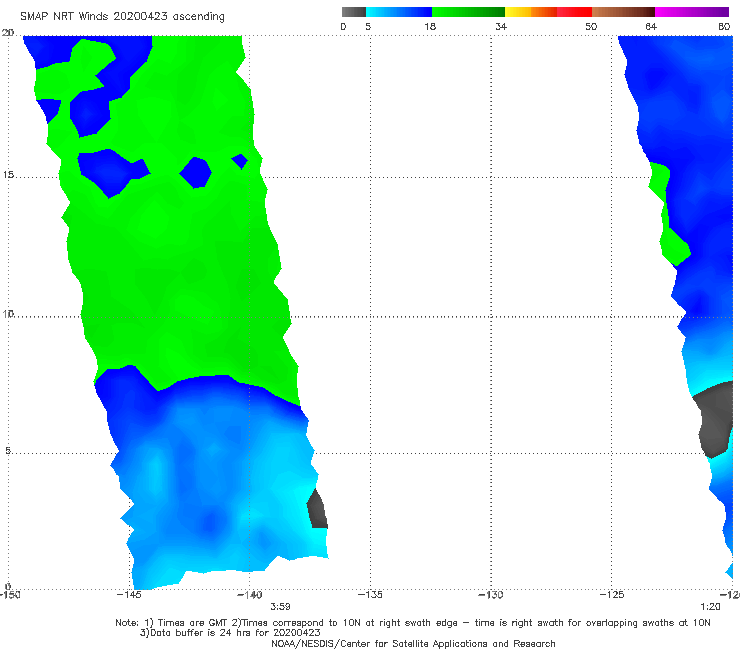Click colorbar label '34'

click(501, 26)
